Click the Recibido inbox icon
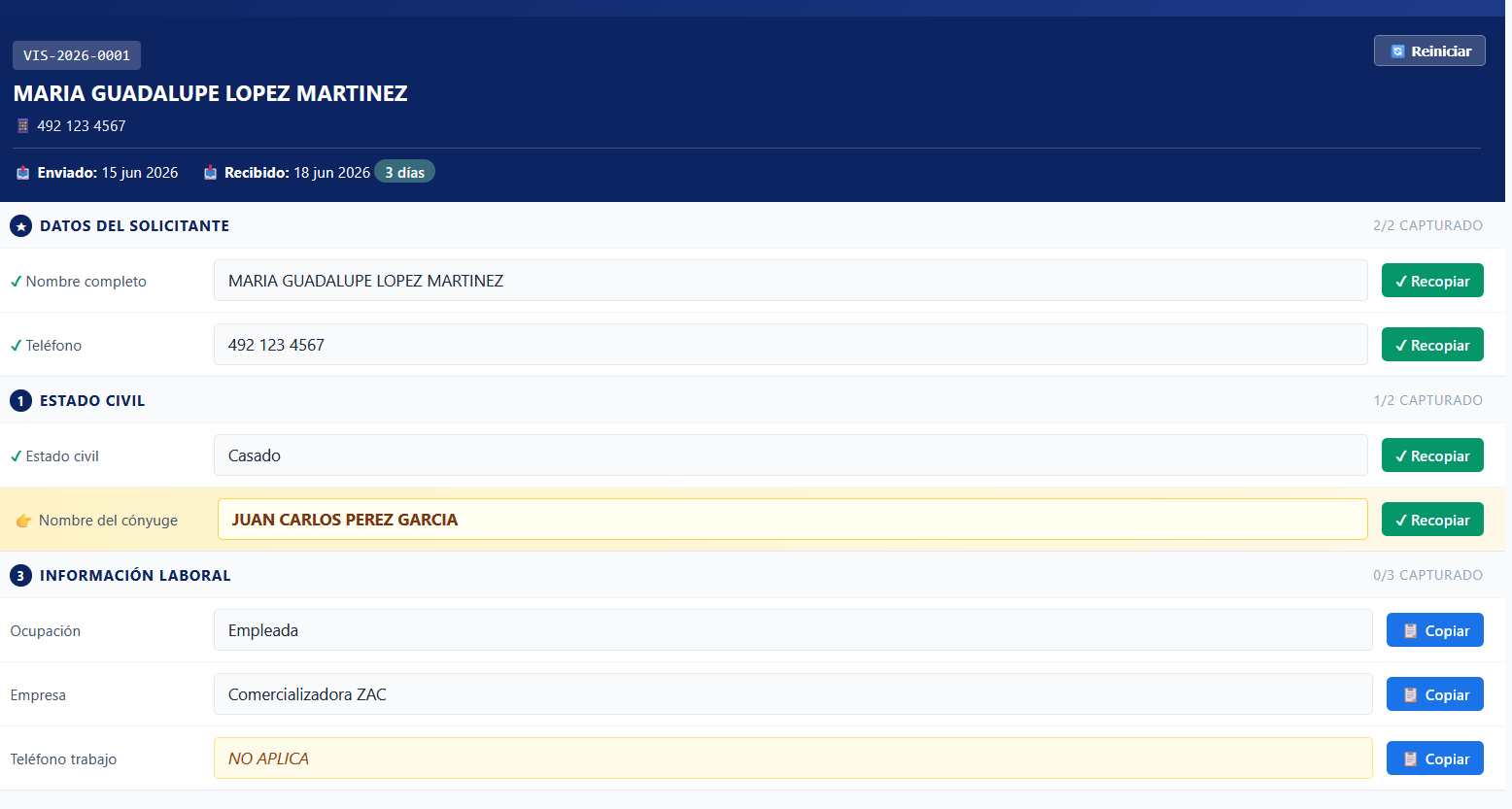This screenshot has width=1512, height=809. coord(210,173)
